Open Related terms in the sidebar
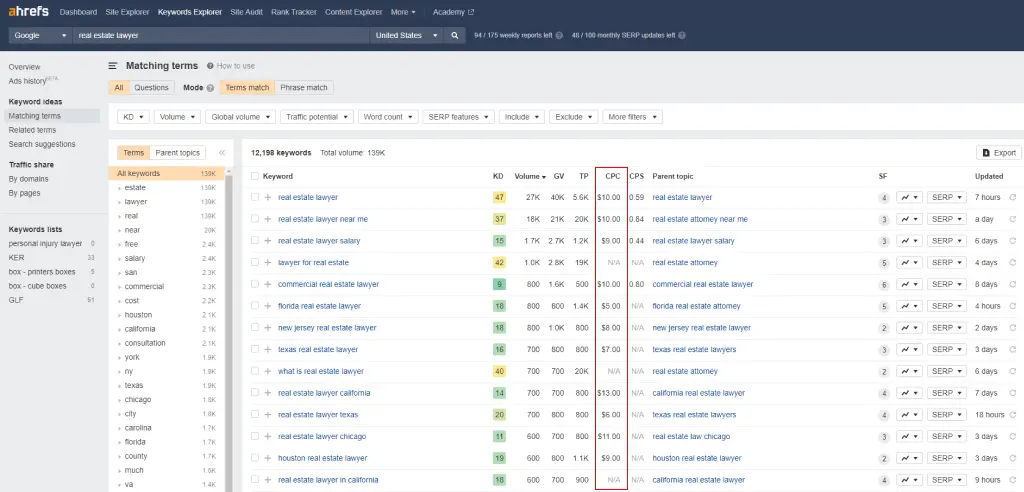This screenshot has height=492, width=1024. pos(32,130)
